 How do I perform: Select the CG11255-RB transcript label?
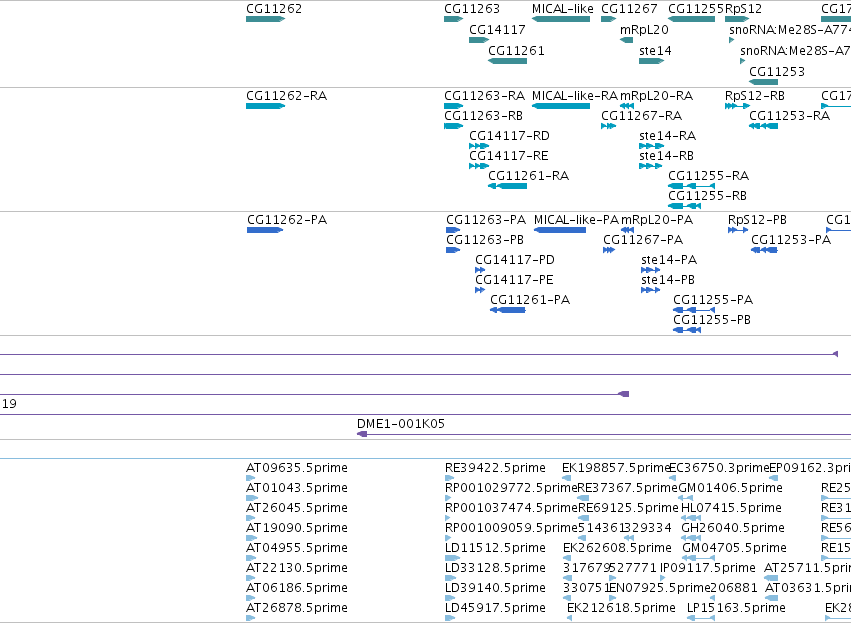tap(707, 195)
